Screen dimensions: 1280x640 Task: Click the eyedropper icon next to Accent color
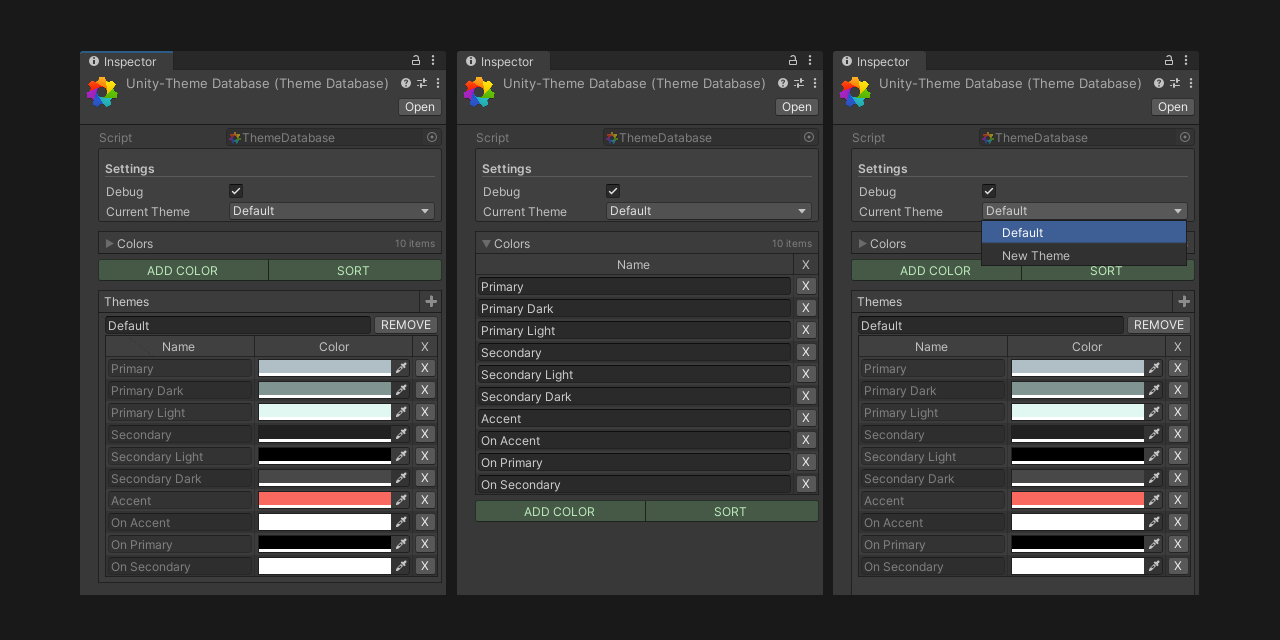click(x=401, y=499)
